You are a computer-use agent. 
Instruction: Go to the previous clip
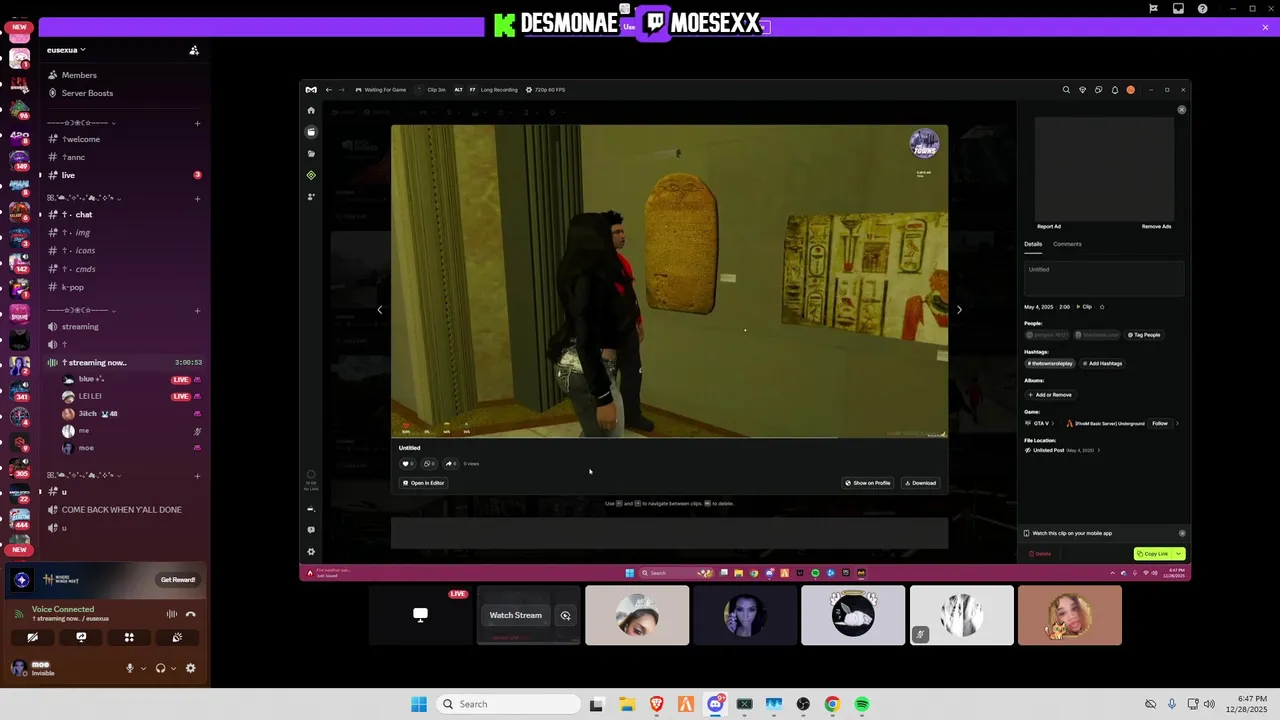point(379,309)
